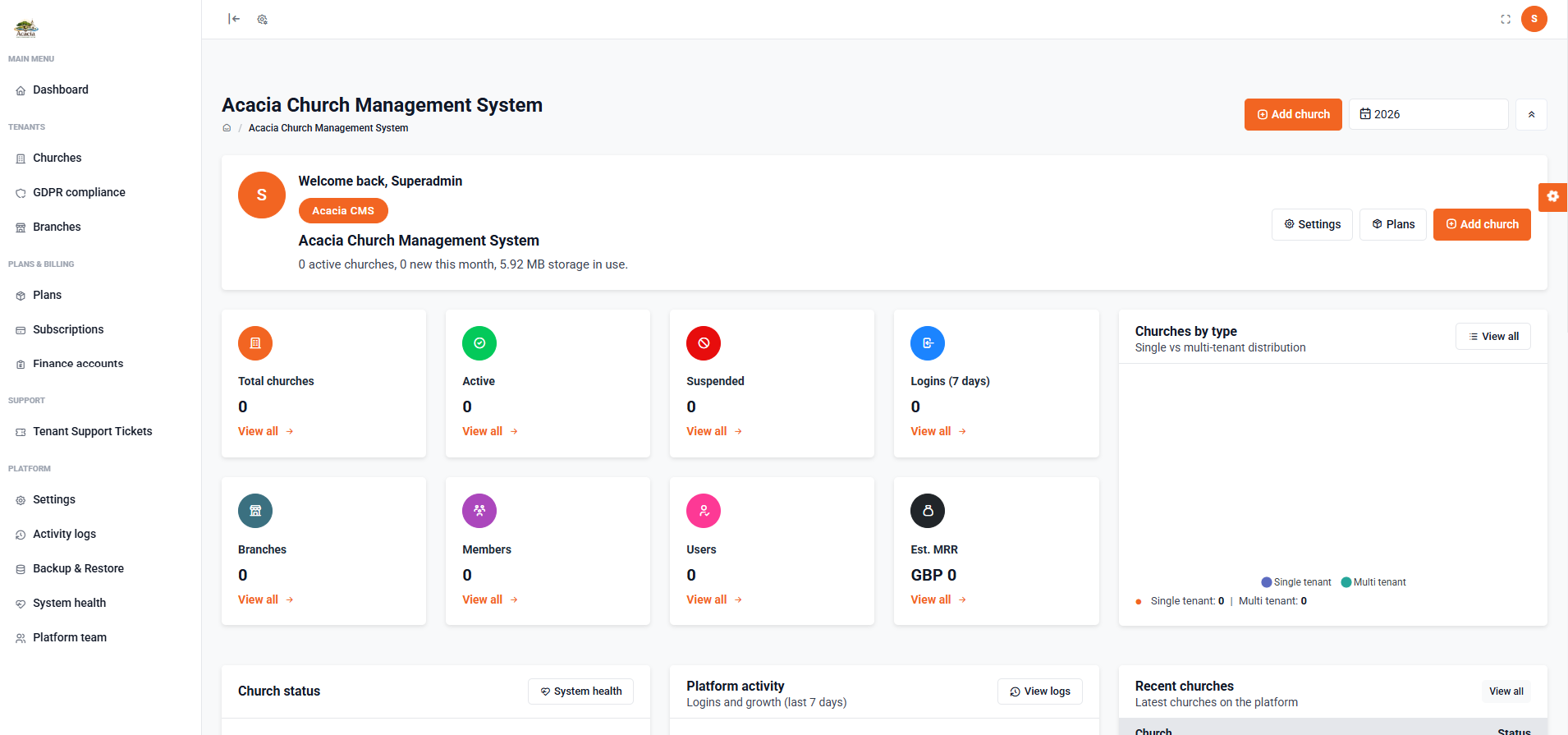Viewport: 1568px width, 735px height.
Task: Click View all in Recent churches panel
Action: (1506, 691)
